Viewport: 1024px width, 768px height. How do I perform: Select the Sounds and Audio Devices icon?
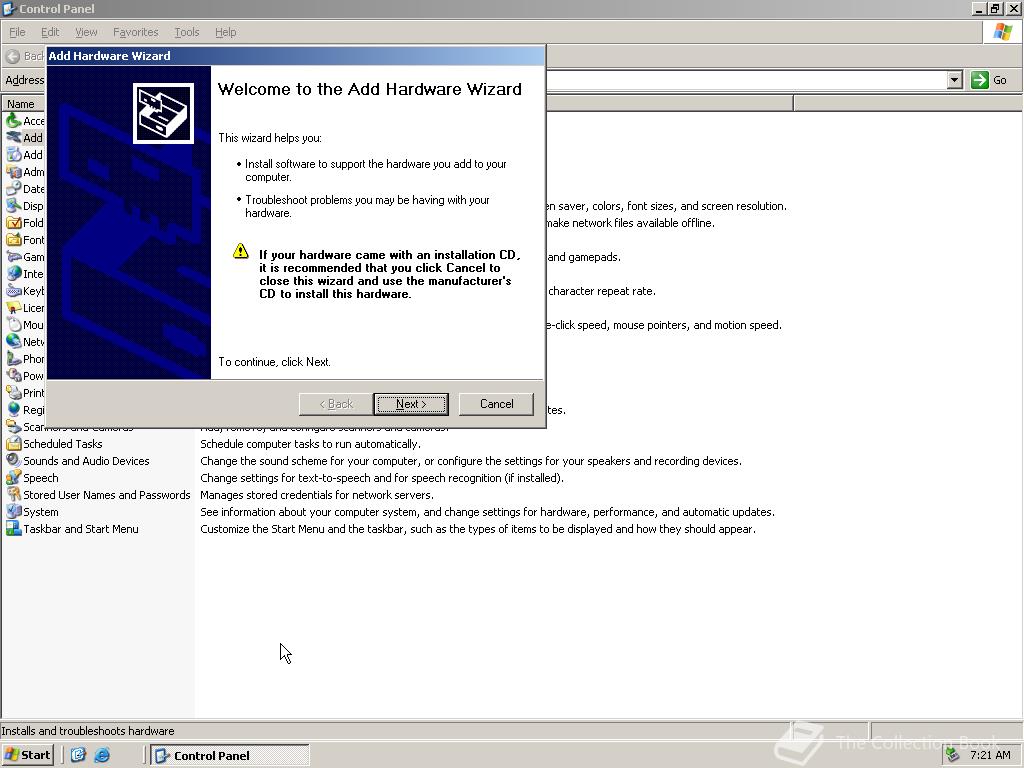tap(14, 460)
